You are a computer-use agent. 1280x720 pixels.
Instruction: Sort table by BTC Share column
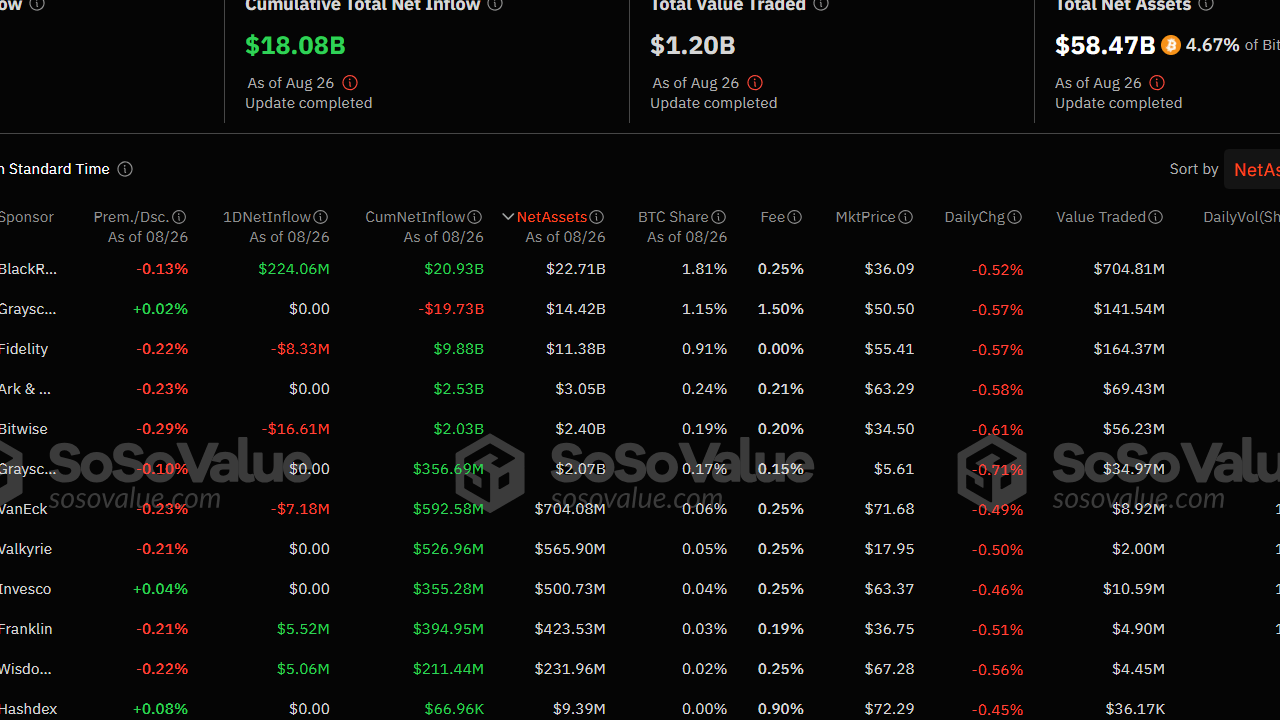click(x=673, y=217)
